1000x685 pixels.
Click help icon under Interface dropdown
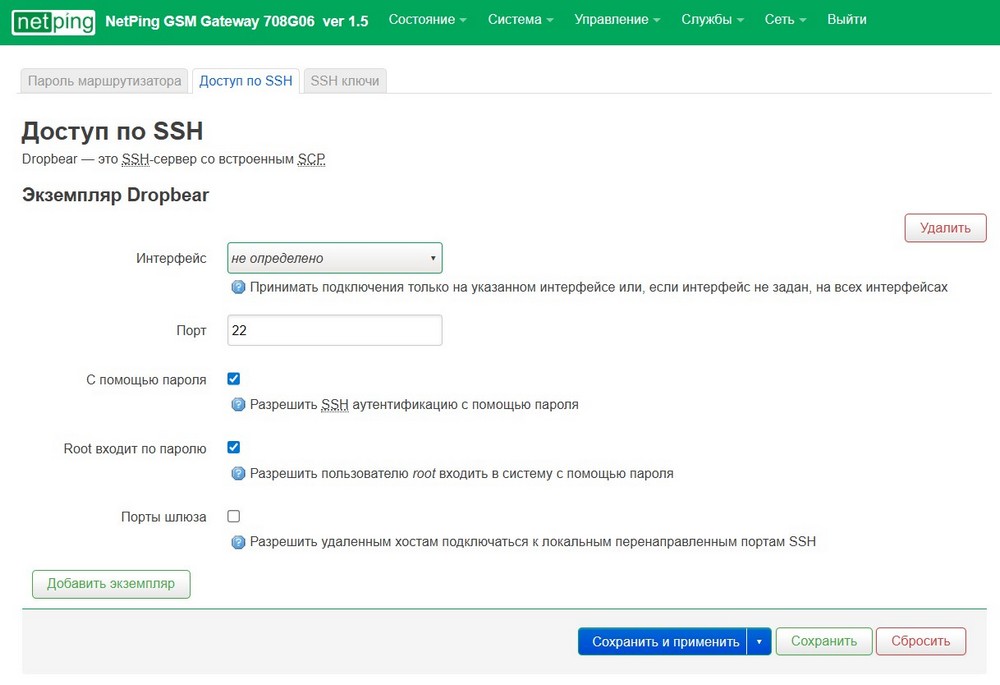pos(238,287)
